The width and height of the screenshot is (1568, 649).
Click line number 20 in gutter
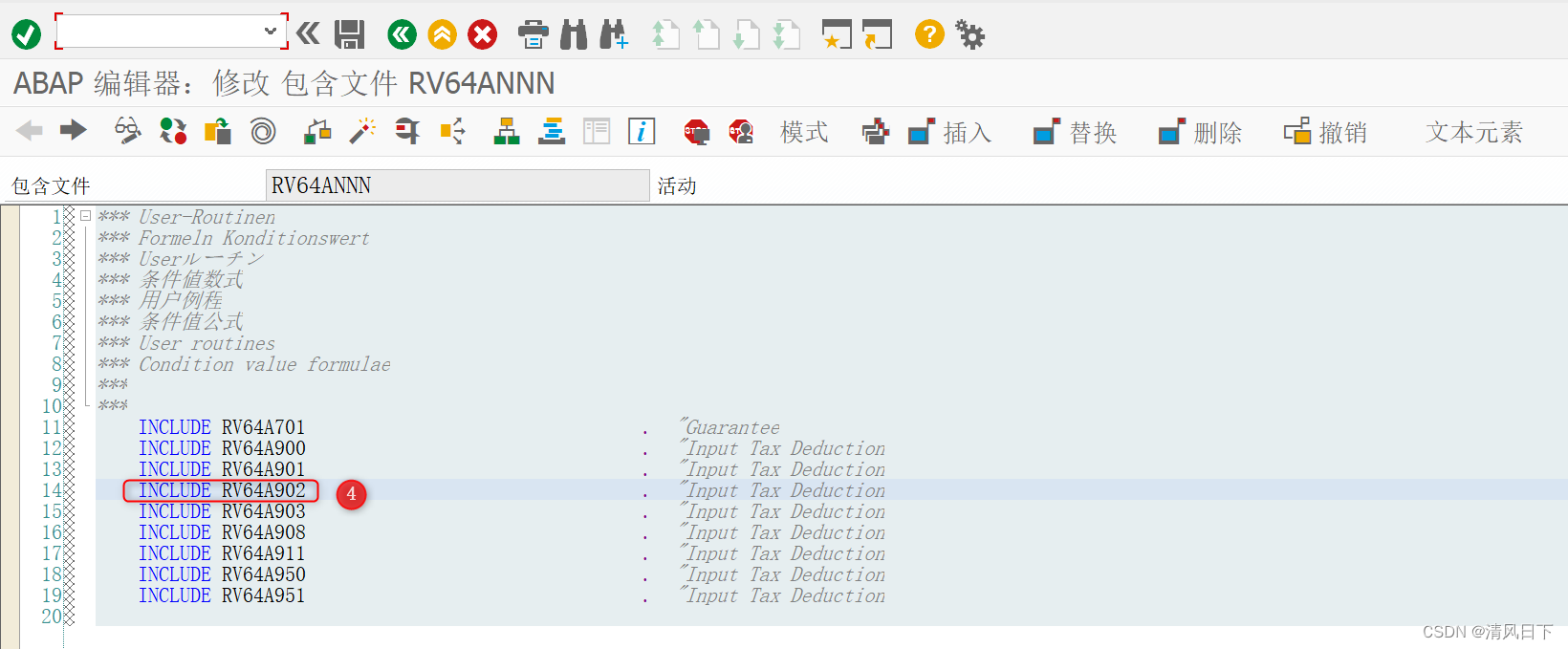point(51,617)
